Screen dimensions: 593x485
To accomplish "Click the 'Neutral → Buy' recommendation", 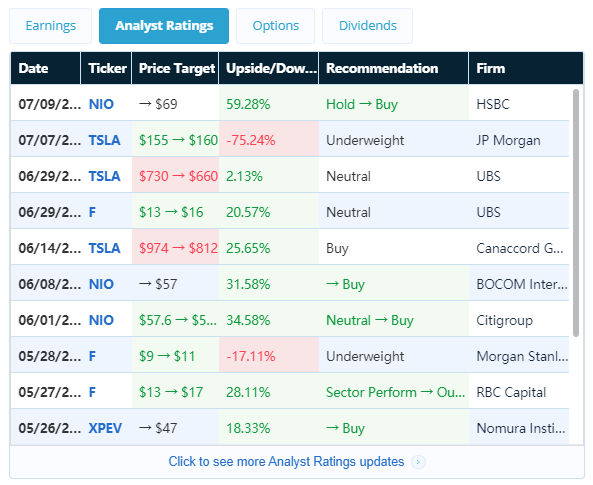I will click(370, 320).
